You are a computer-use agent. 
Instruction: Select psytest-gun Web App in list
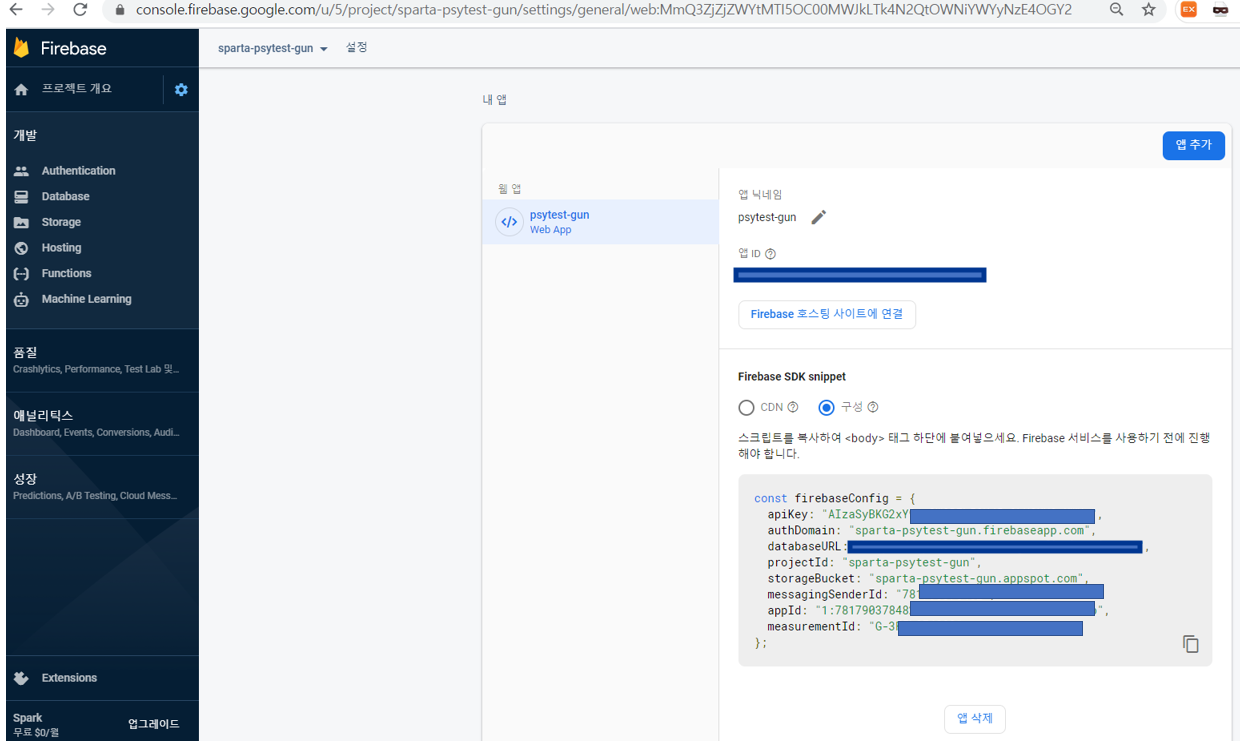pyautogui.click(x=600, y=222)
